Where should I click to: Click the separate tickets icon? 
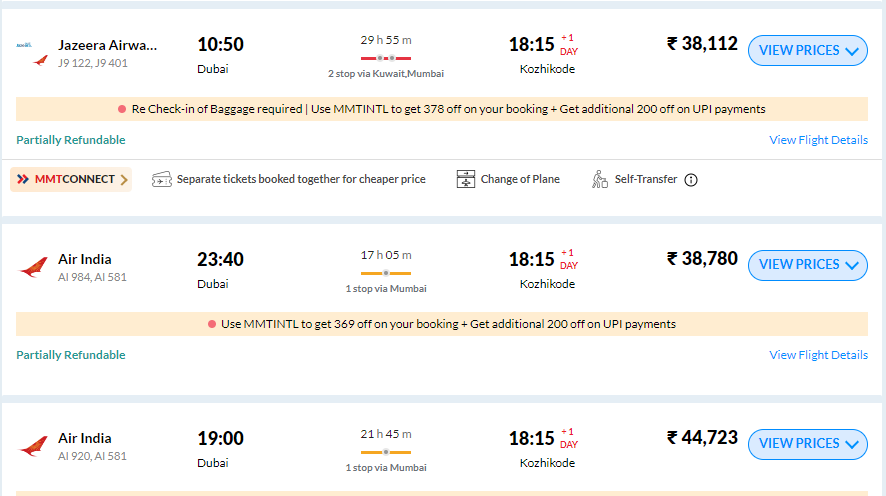point(162,179)
